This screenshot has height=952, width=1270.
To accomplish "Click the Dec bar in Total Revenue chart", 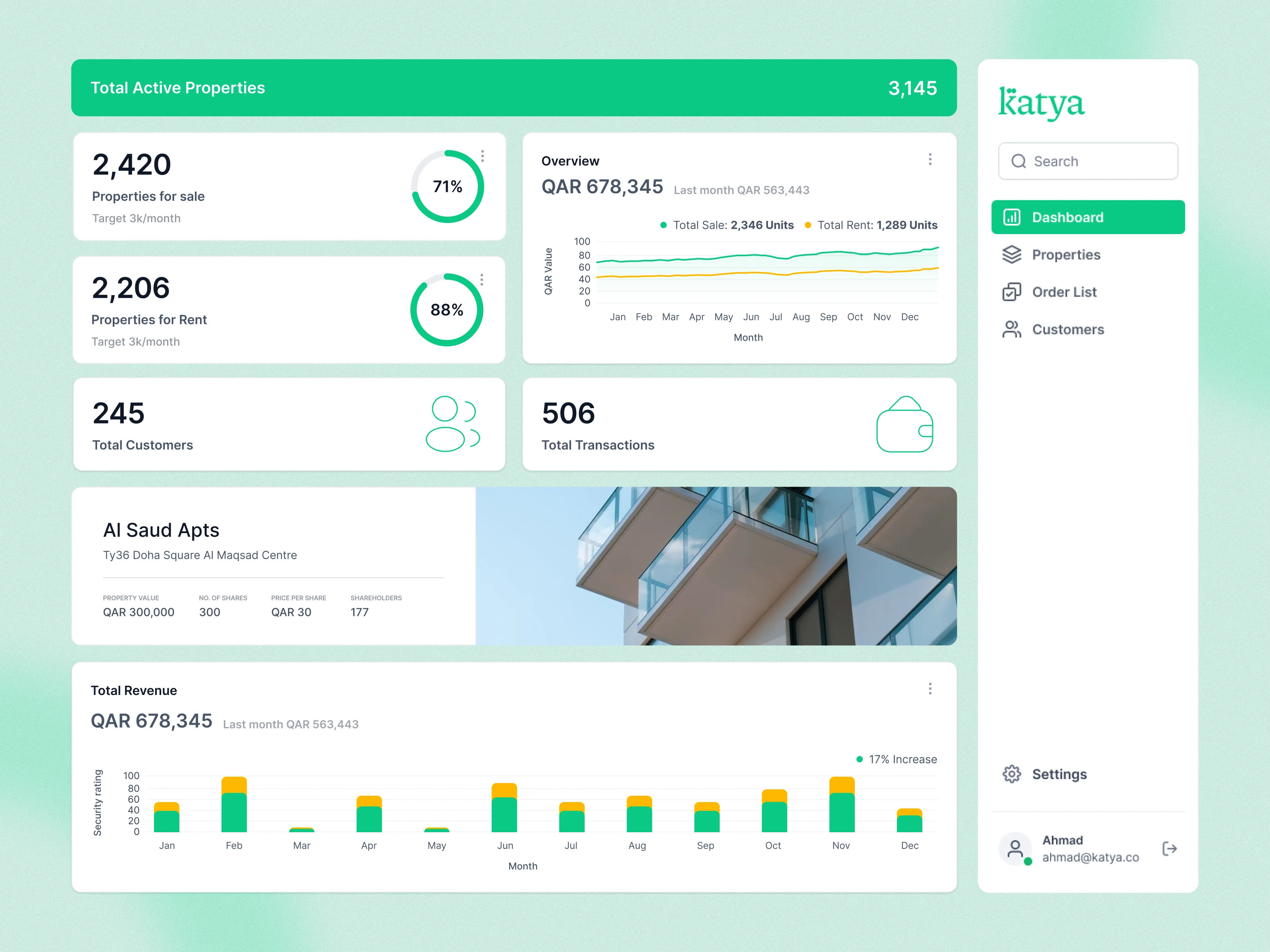I will [x=910, y=820].
